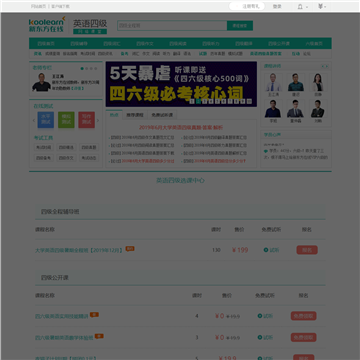The image size is (360, 360).
Task: Select 四级听力 in green navigation bar
Action: [x=211, y=43]
